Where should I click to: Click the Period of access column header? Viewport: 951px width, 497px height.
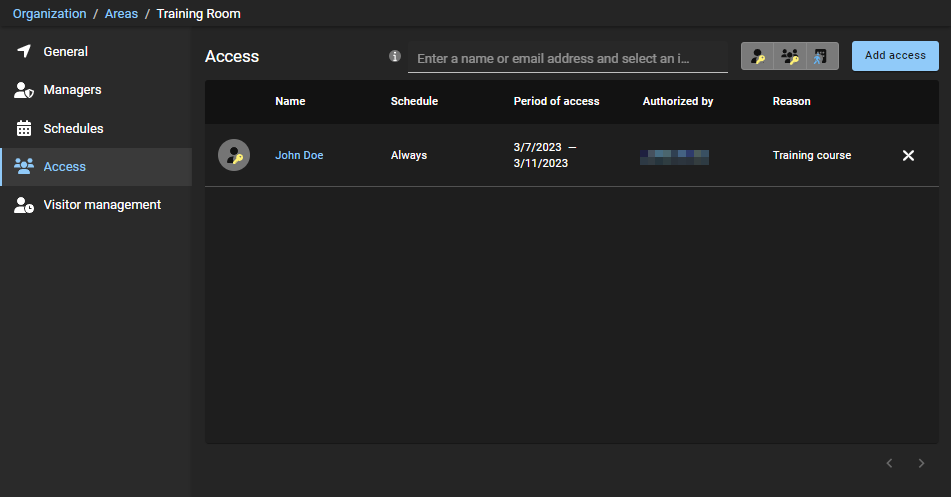click(556, 101)
